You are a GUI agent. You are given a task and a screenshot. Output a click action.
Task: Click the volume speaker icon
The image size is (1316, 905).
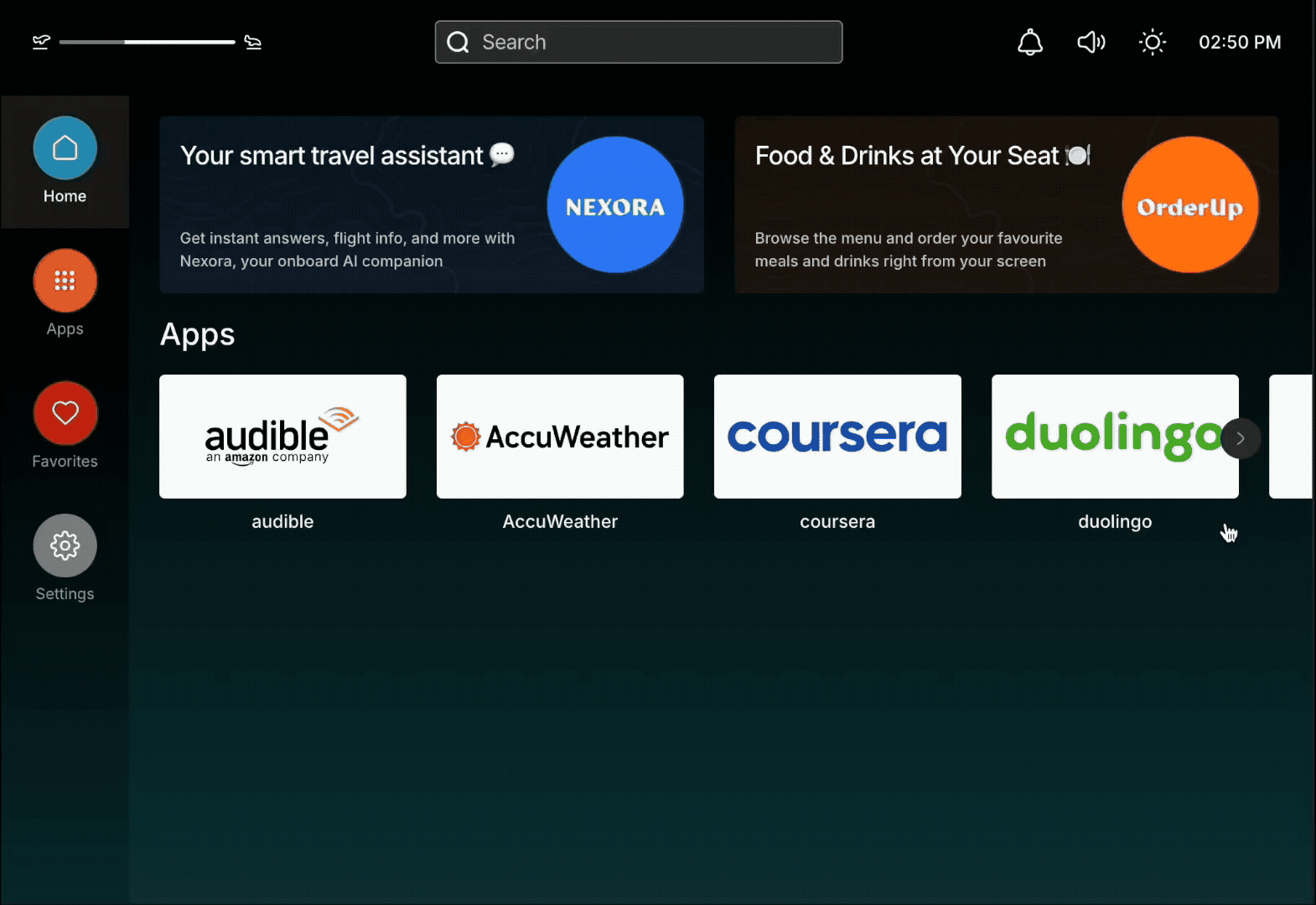click(x=1091, y=42)
